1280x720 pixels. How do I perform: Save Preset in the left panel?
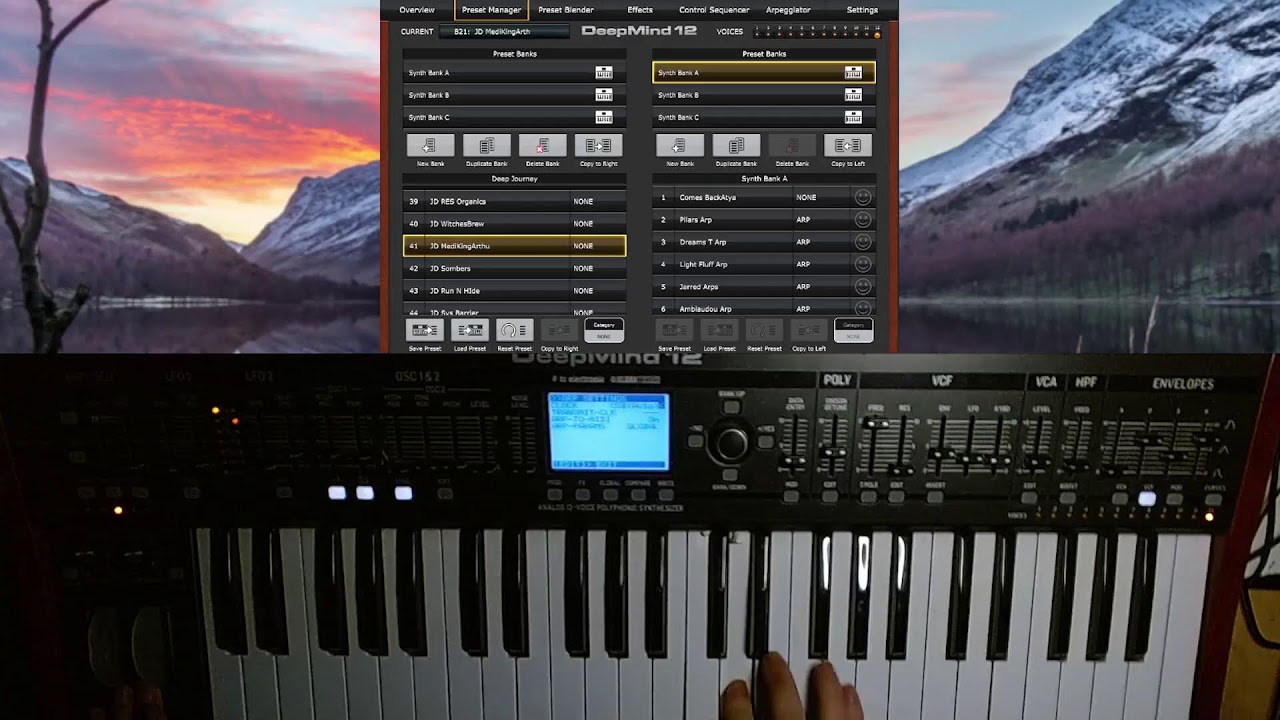click(425, 330)
